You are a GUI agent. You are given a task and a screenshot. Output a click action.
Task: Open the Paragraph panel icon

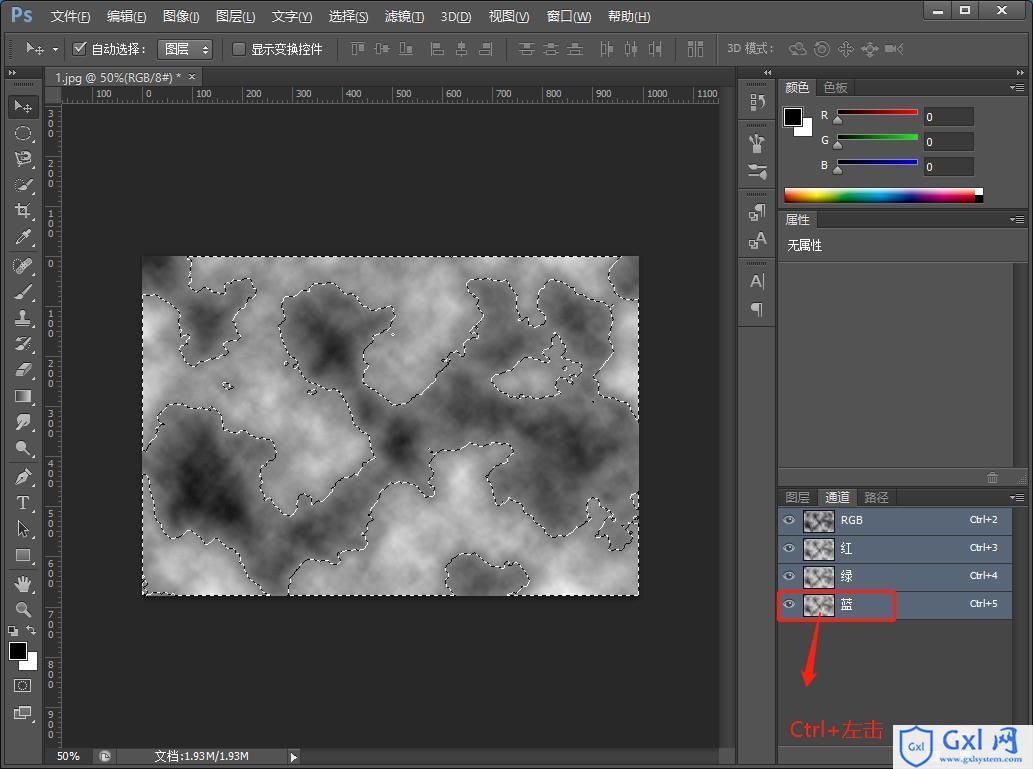point(757,309)
